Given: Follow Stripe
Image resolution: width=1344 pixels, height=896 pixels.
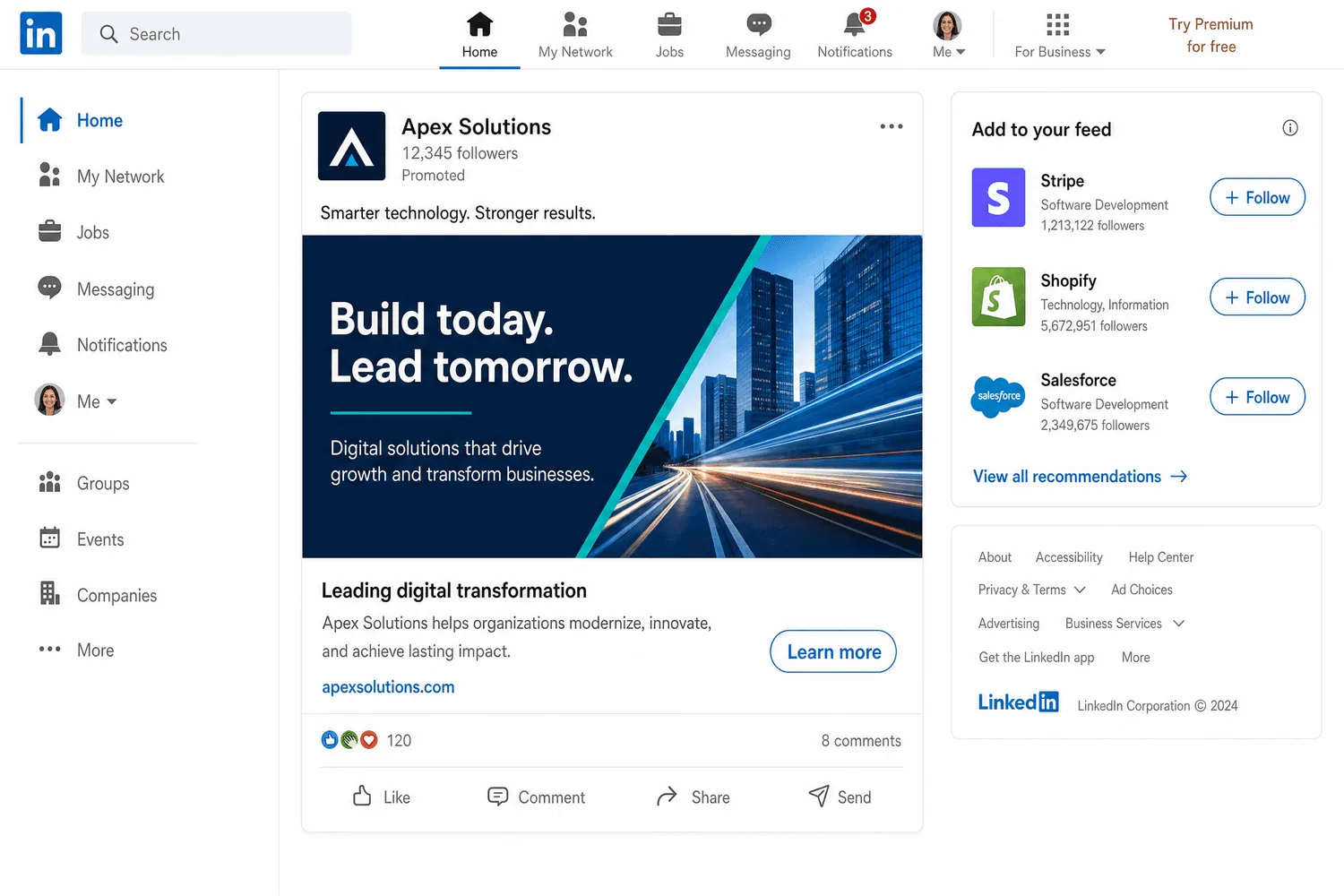Looking at the screenshot, I should 1257,197.
